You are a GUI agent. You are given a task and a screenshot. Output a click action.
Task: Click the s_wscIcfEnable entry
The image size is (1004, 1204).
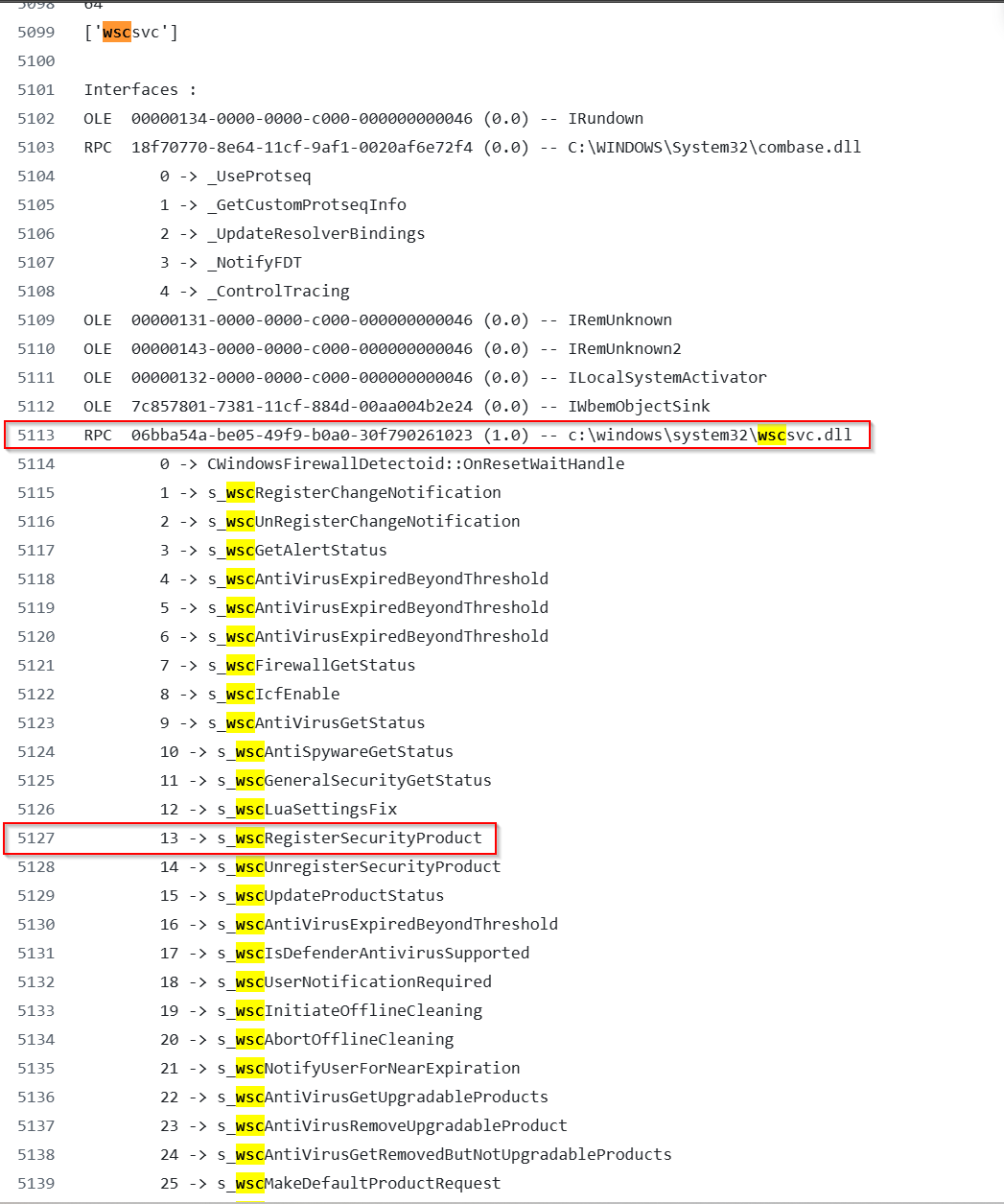(250, 694)
